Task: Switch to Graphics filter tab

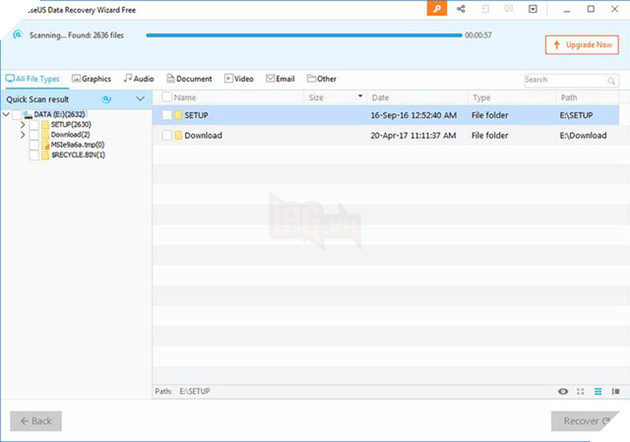Action: 91,79
